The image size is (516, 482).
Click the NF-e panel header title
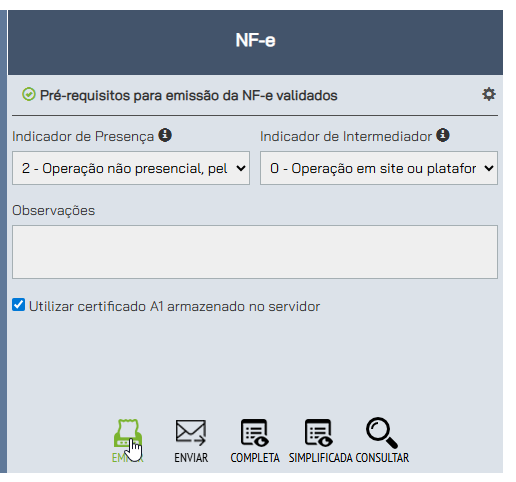click(x=255, y=40)
